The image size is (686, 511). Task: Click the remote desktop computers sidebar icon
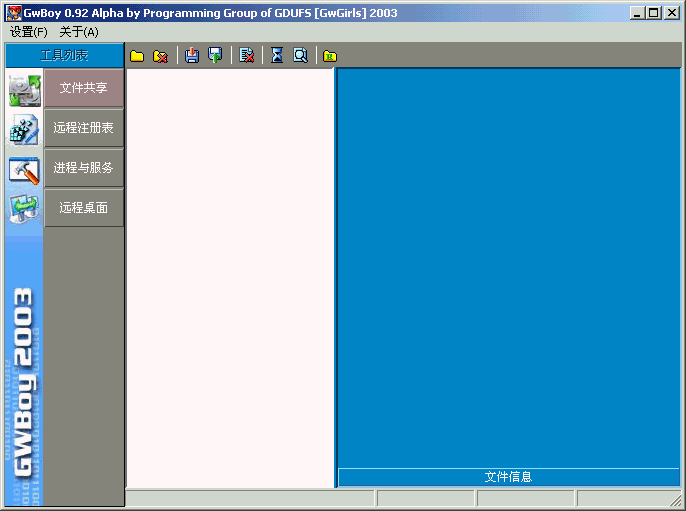[24, 208]
